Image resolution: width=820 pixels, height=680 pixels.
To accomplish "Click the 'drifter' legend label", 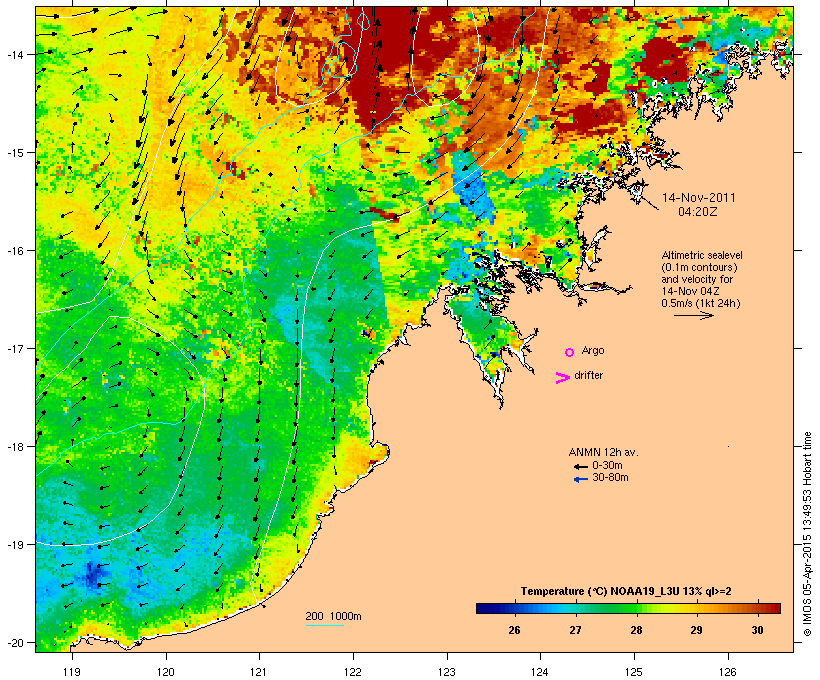I will tap(588, 375).
